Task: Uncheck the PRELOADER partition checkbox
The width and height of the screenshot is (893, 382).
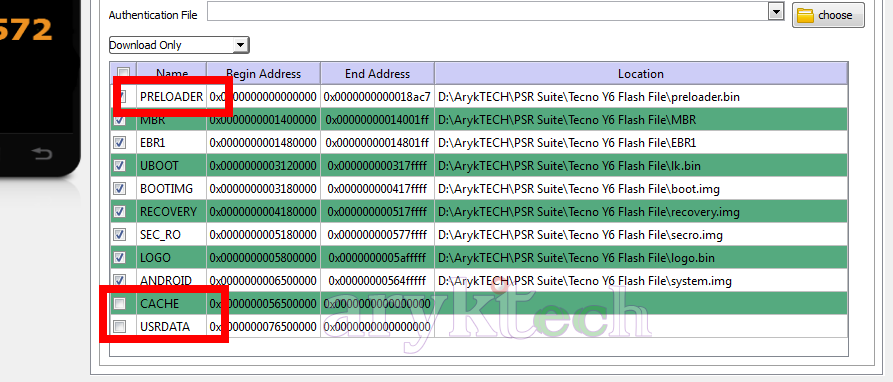Action: (x=121, y=97)
